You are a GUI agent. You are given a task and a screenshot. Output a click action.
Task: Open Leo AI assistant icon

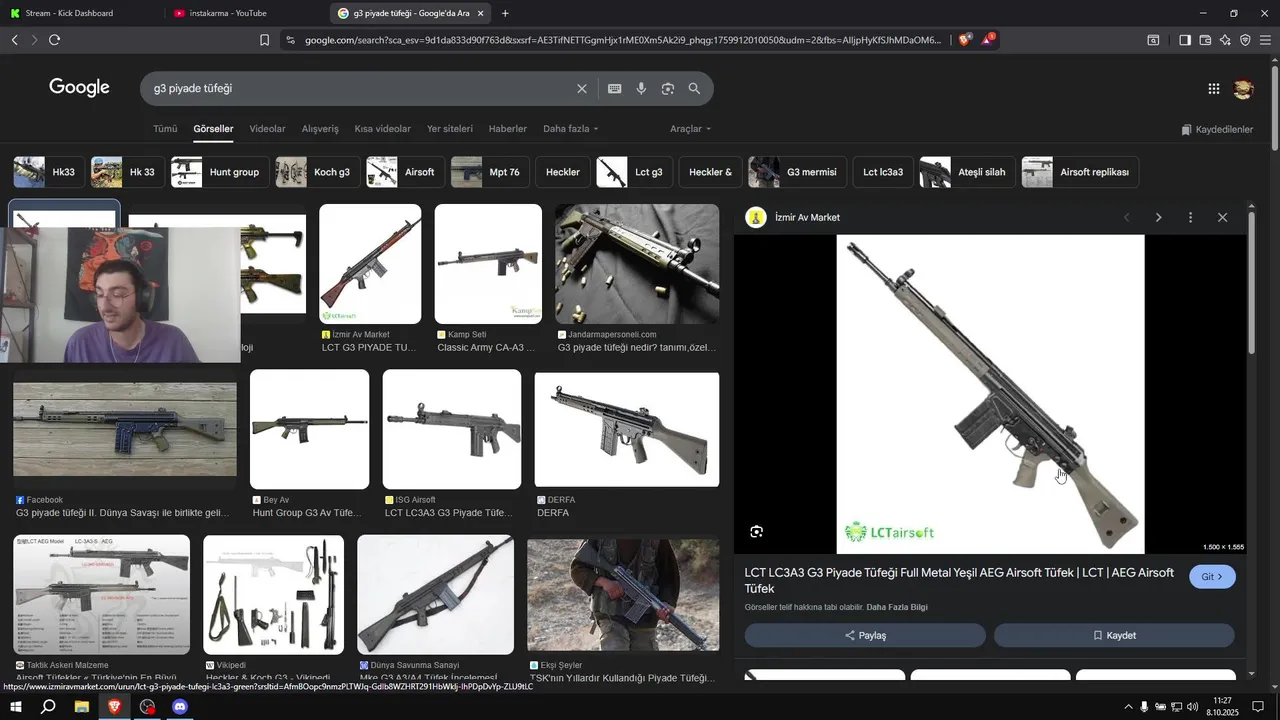(x=1225, y=40)
